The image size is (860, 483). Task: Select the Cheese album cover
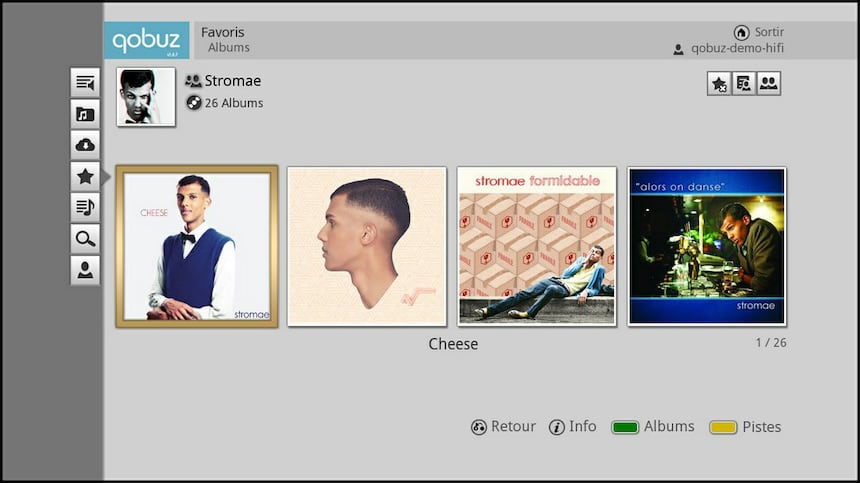197,247
